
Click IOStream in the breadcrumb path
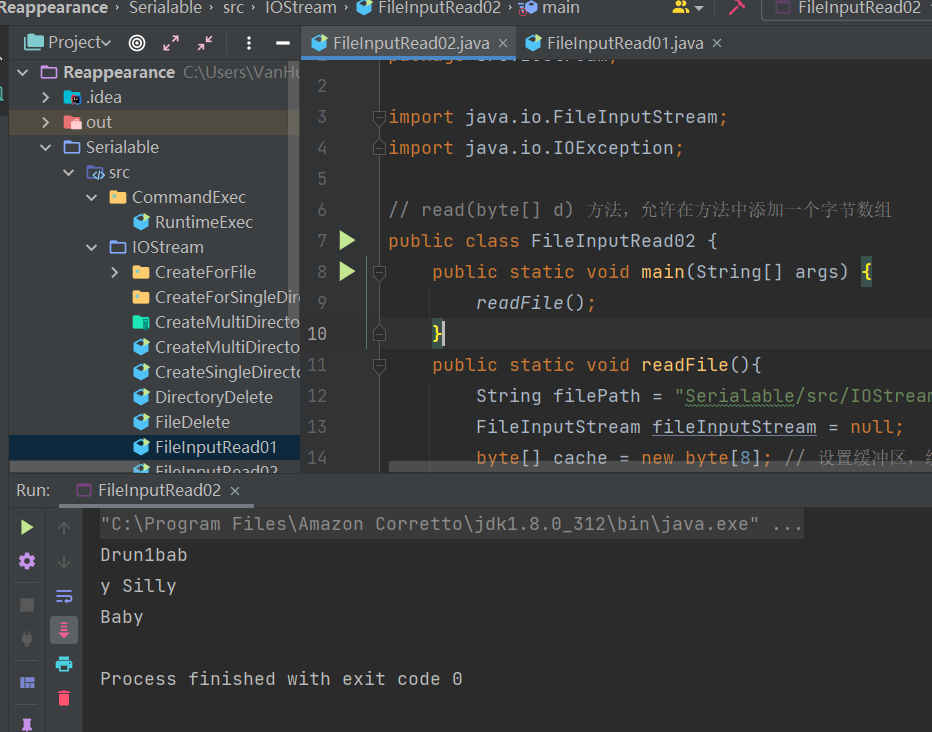[x=300, y=8]
